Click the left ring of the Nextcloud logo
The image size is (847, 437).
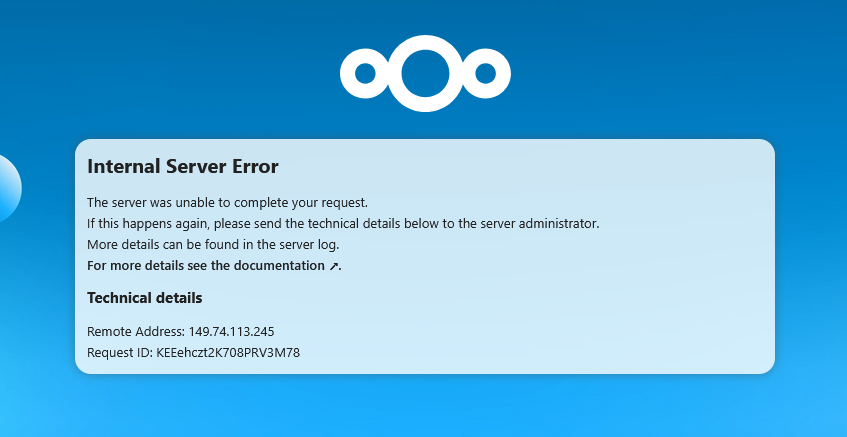pos(365,73)
